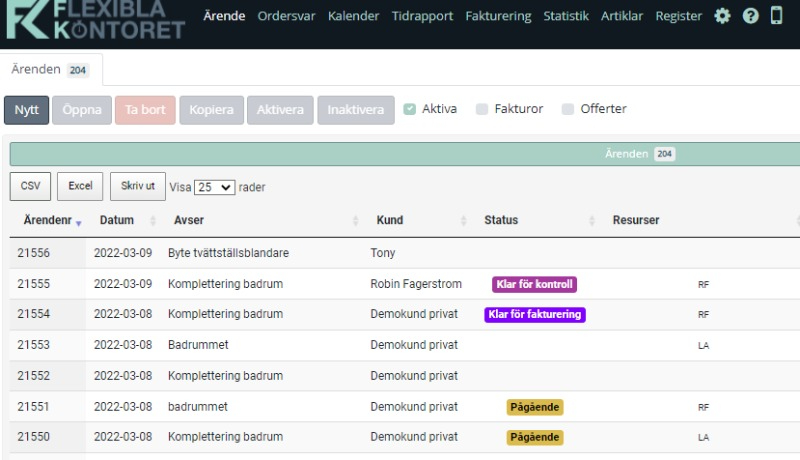The image size is (800, 460).
Task: Sort by Datum column arrows
Action: (x=153, y=220)
